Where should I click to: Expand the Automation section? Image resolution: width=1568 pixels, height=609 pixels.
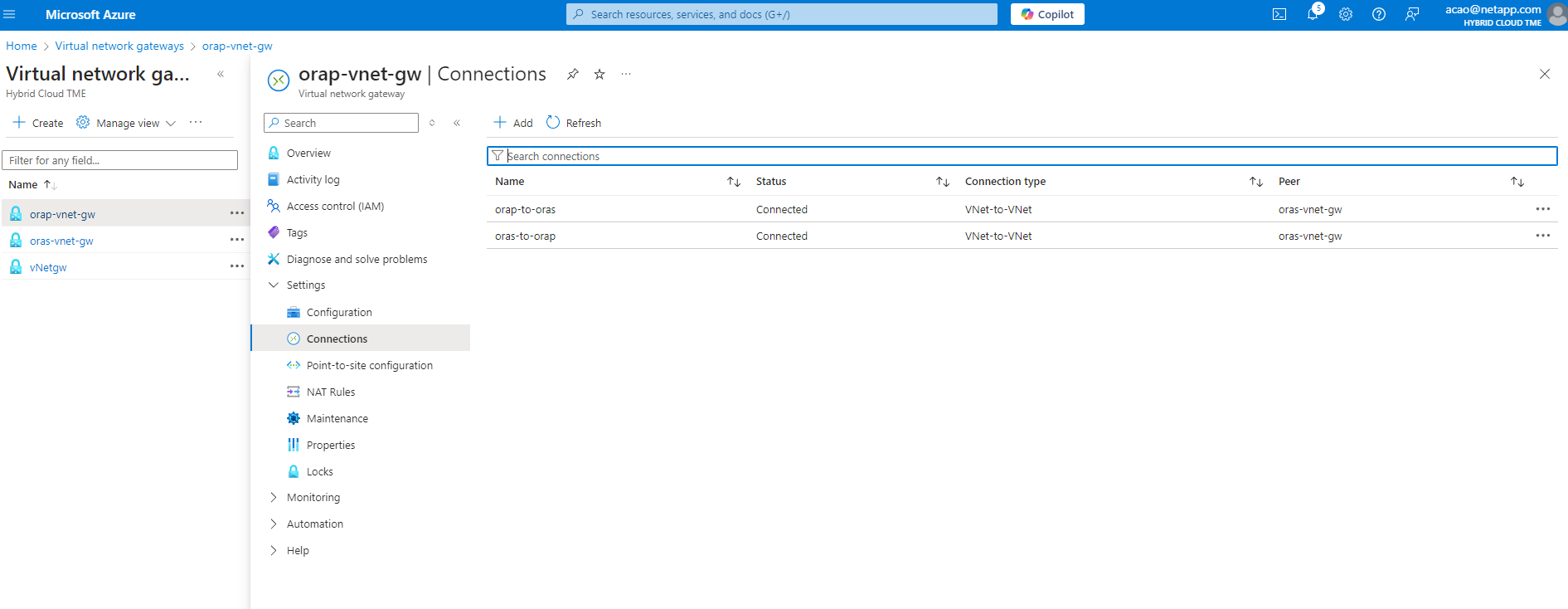point(274,524)
